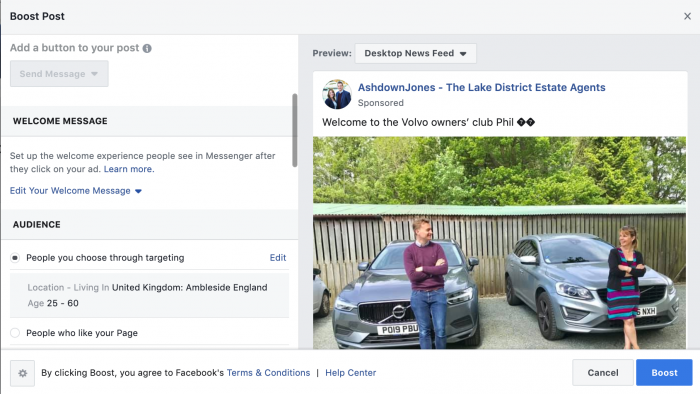Edit the audience targeting
The height and width of the screenshot is (394, 700).
click(x=278, y=257)
